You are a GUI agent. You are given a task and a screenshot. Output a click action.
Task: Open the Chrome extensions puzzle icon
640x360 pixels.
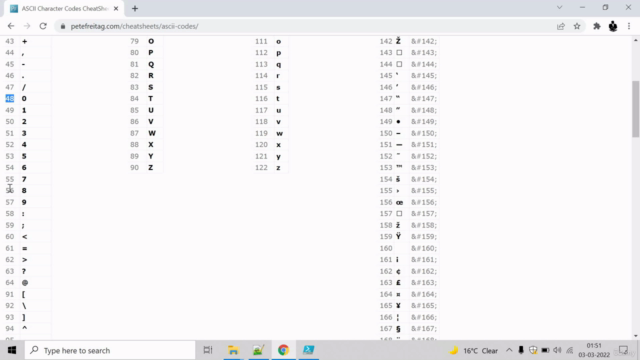[x=597, y=26]
